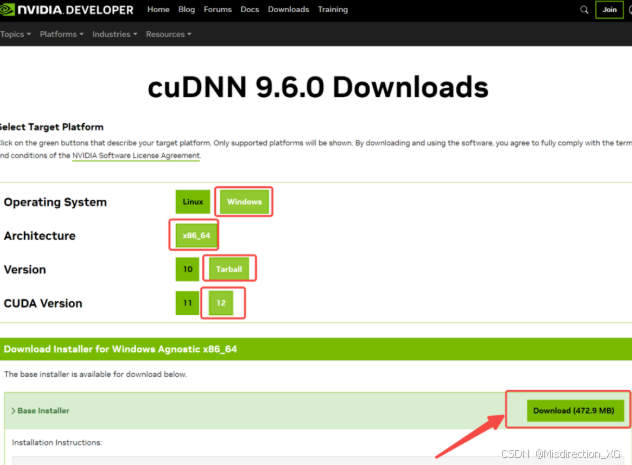Expand the Platforms dropdown menu
This screenshot has height=465, width=632.
point(62,34)
